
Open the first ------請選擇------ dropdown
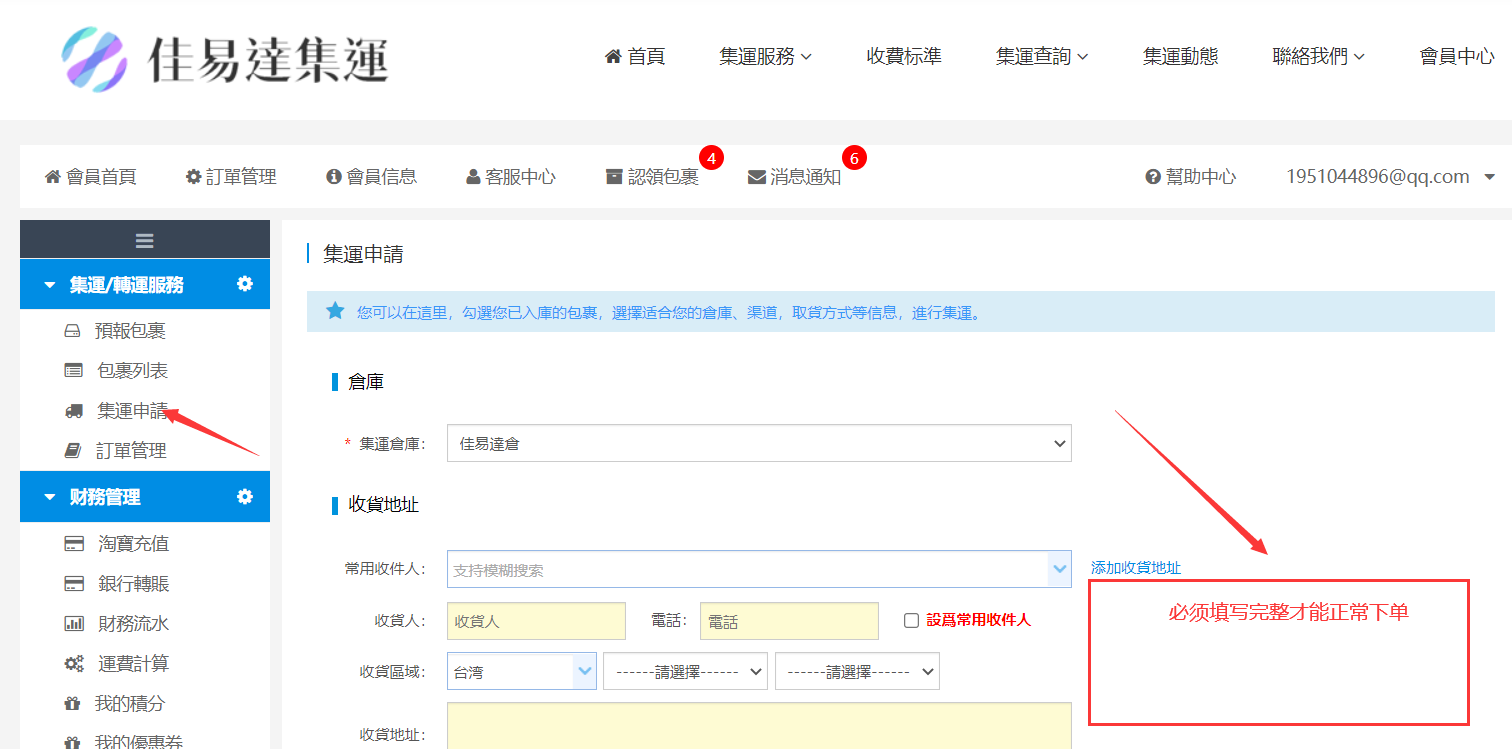click(685, 672)
